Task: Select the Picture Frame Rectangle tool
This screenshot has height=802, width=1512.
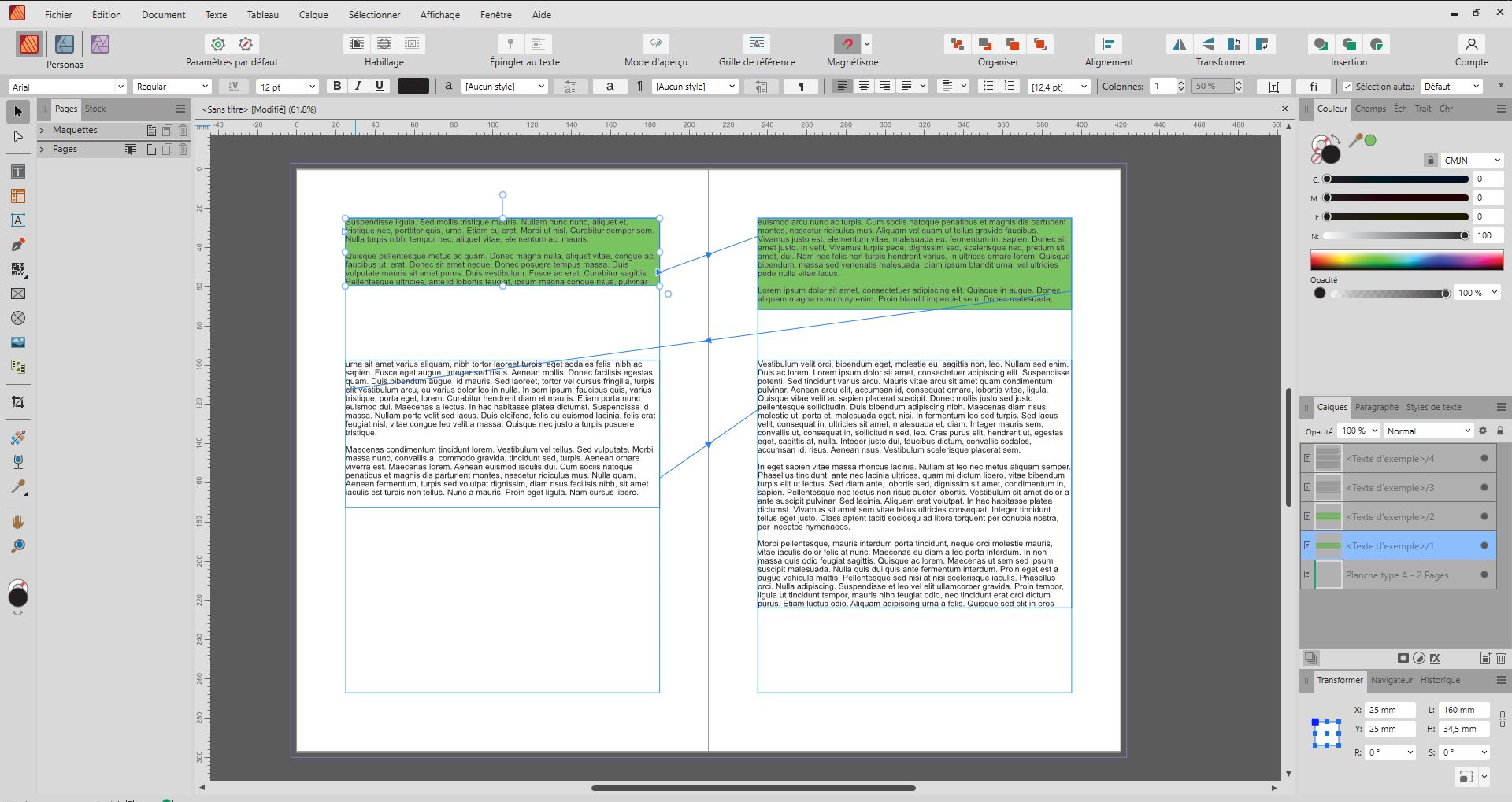Action: point(18,294)
